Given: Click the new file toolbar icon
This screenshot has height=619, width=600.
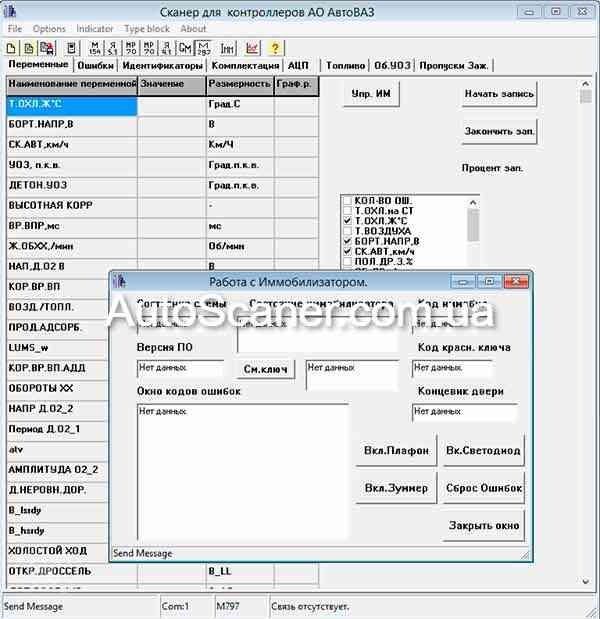Looking at the screenshot, I should (x=12, y=47).
